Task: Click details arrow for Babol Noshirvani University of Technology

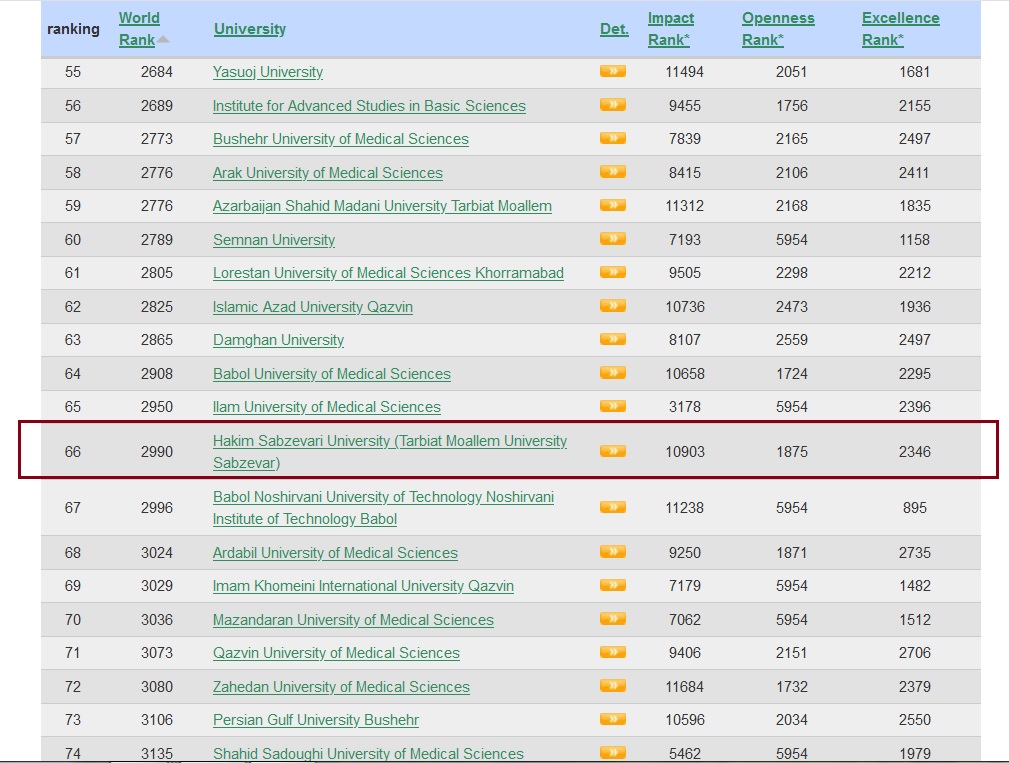Action: (x=613, y=507)
